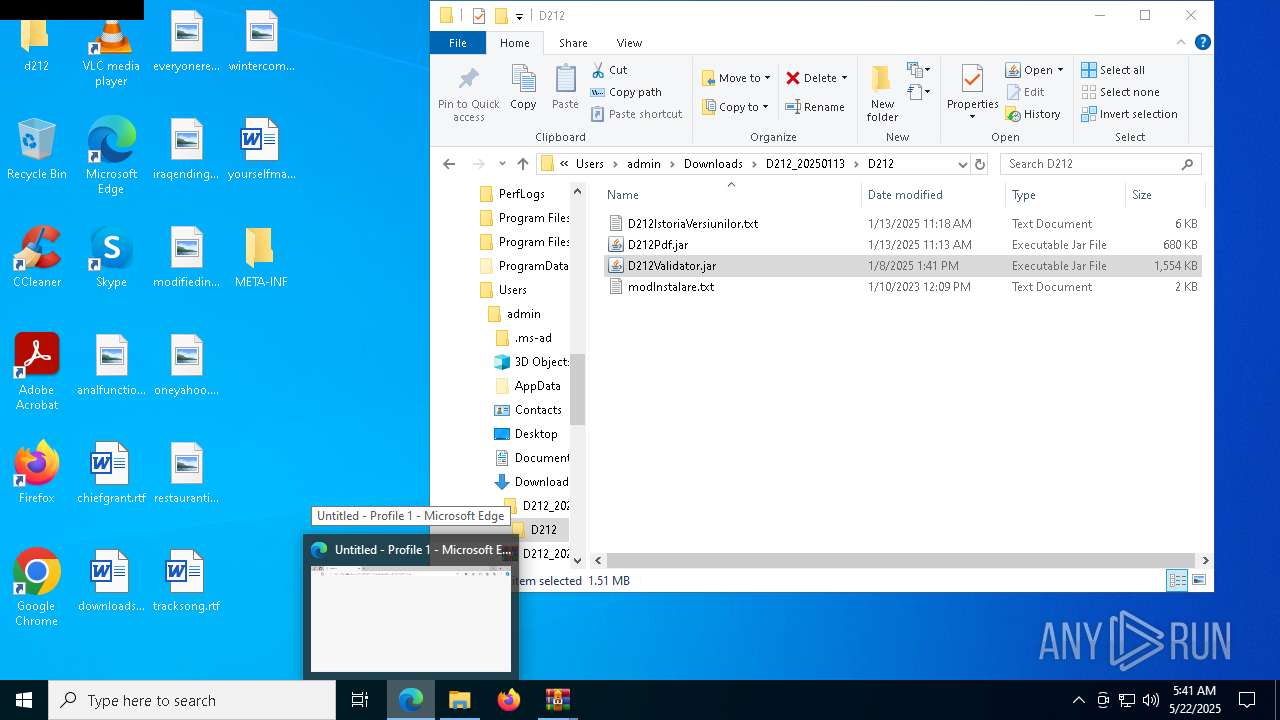Sort by the Size column
The height and width of the screenshot is (720, 1280).
tap(1141, 195)
